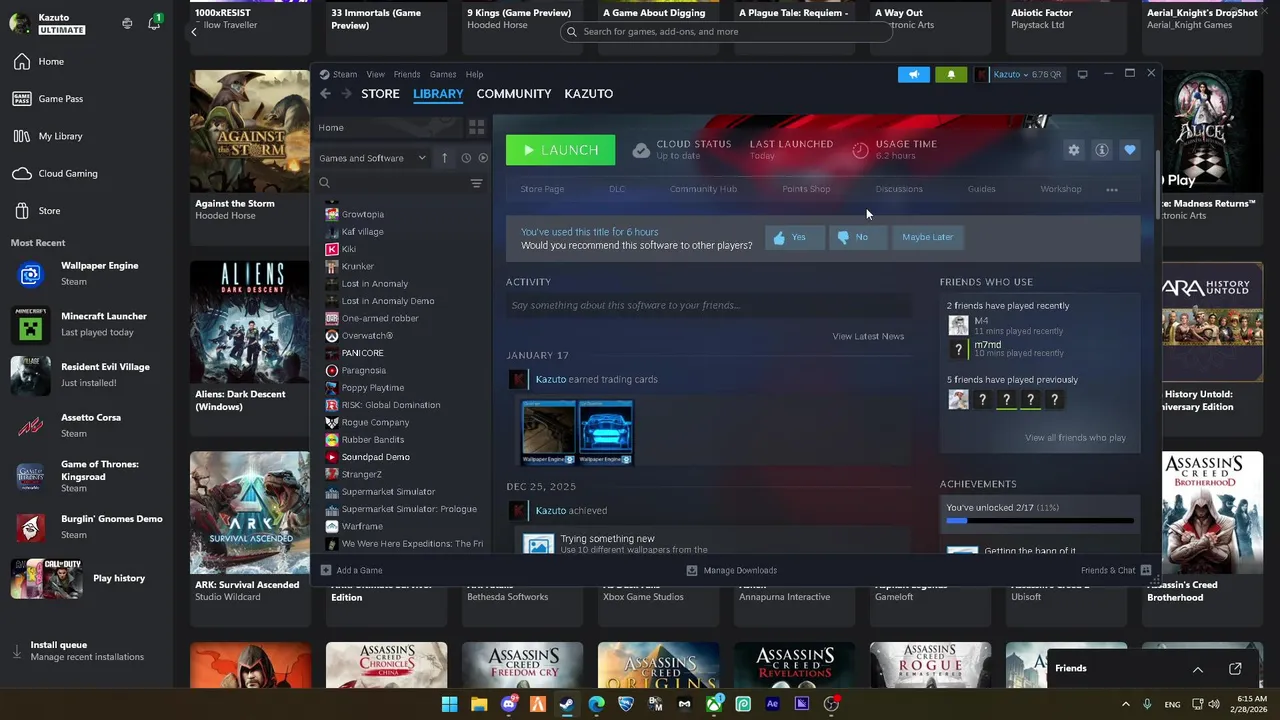
Task: Expand the Games and Software filter dropdown
Action: [x=372, y=158]
